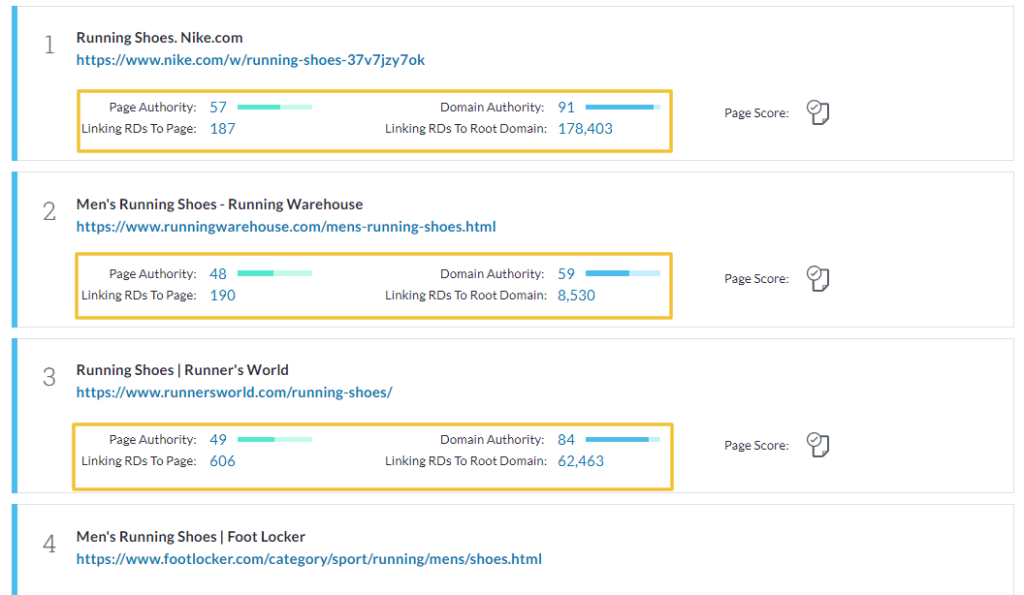Click title 'Men's Running Shoes | Foot Locker'
The width and height of the screenshot is (1024, 595).
pyautogui.click(x=191, y=537)
